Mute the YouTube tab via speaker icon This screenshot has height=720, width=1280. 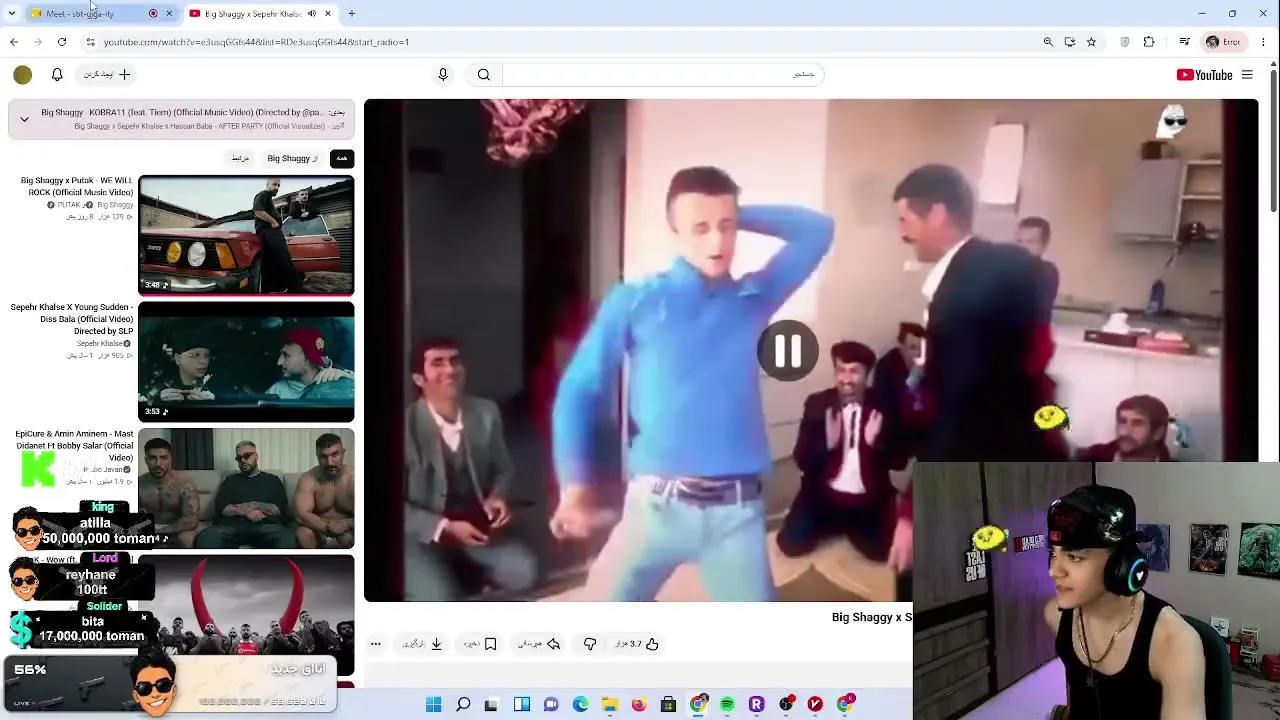tap(312, 14)
